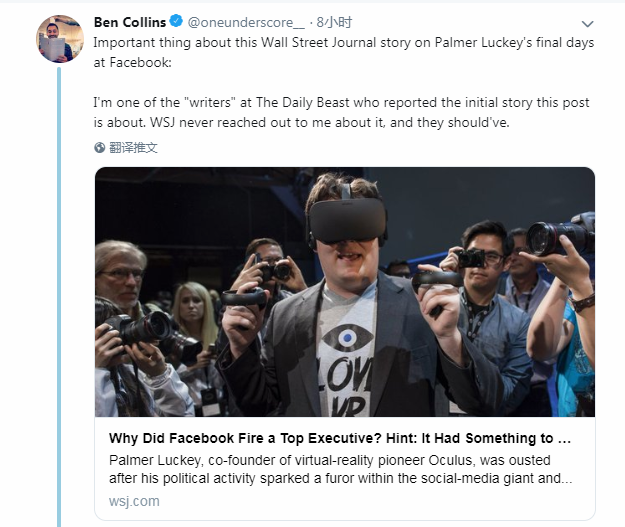Viewport: 625px width, 527px height.
Task: Click the globe icon beside 翻译推文
Action: 100,147
